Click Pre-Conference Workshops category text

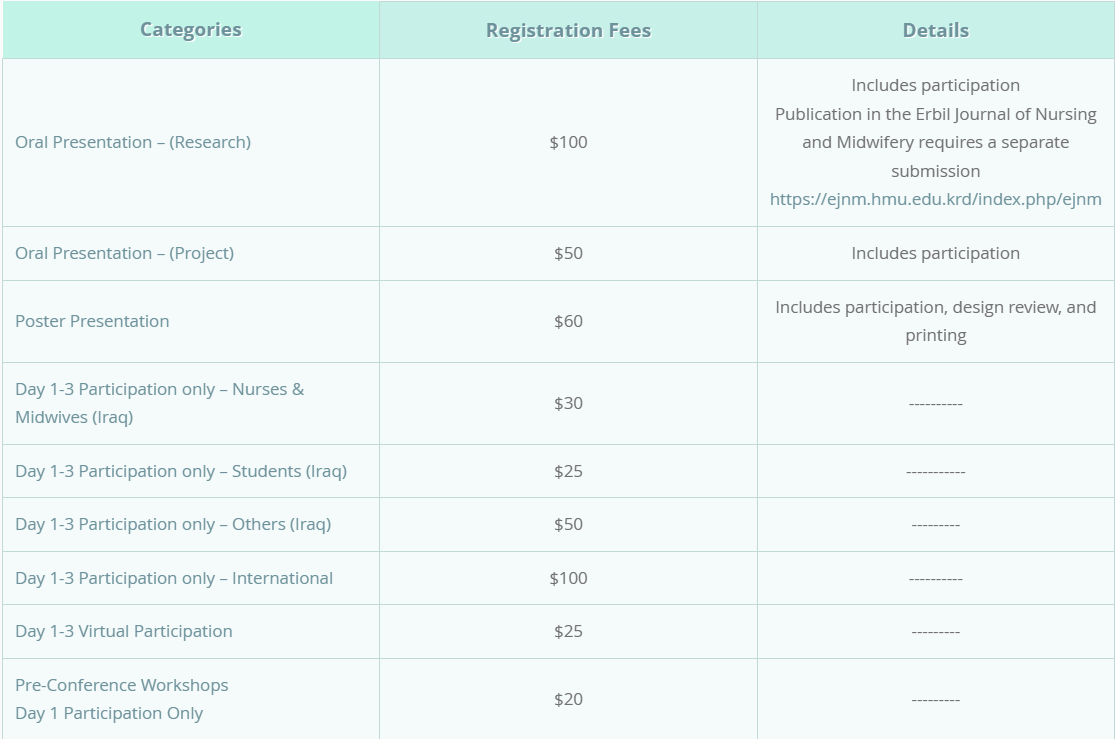(121, 685)
